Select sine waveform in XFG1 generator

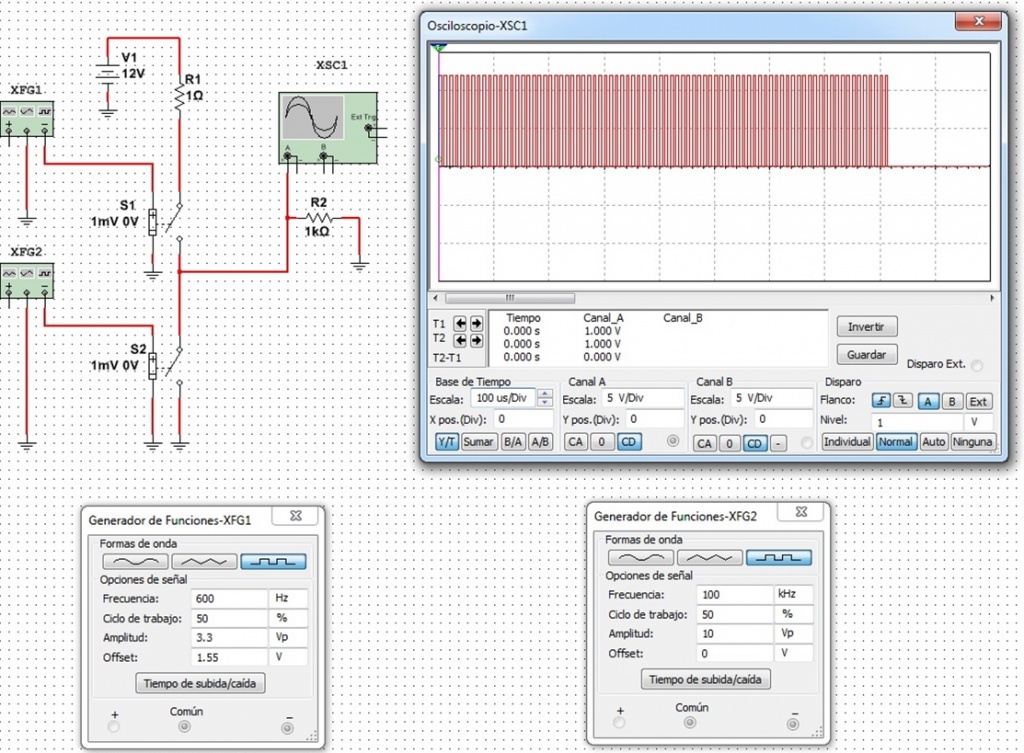coord(134,562)
